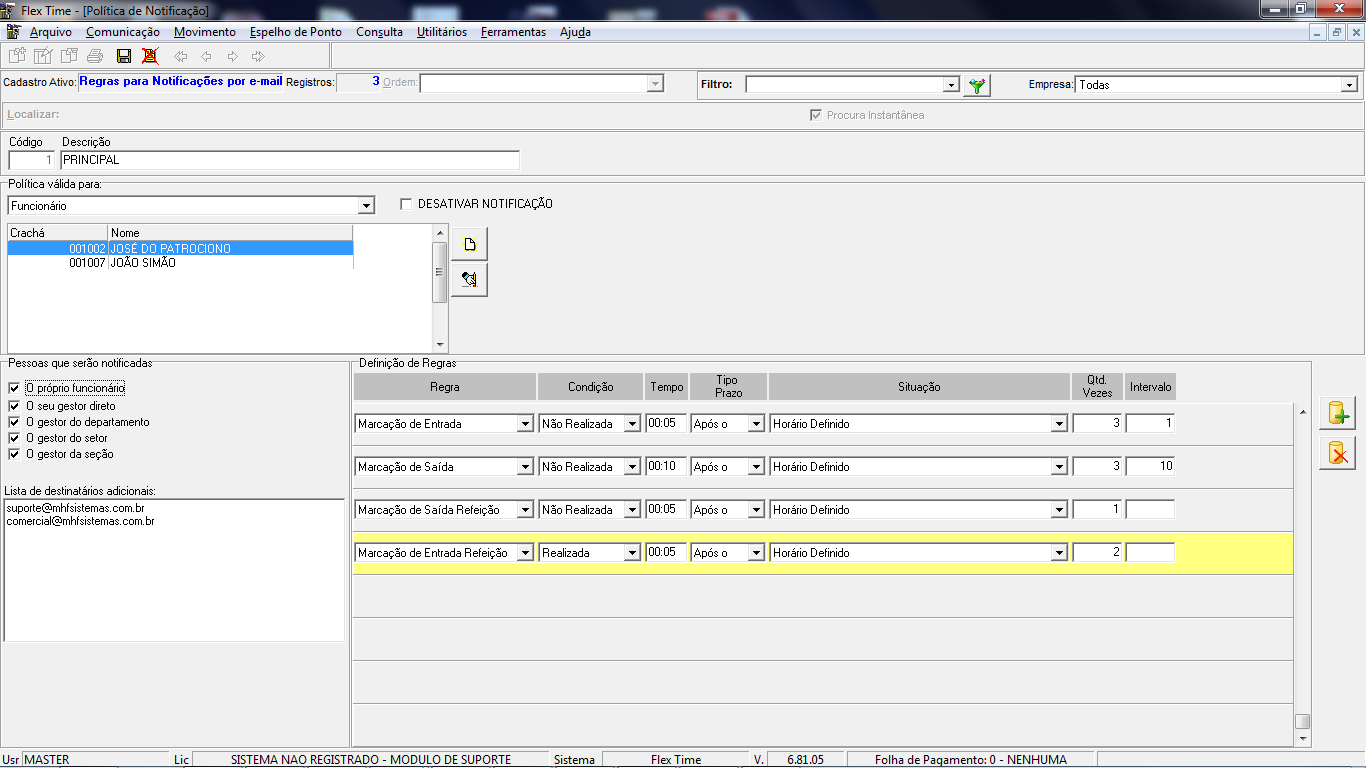Open the Consulta menu
Viewport: 1366px width, 768px height.
pos(380,32)
